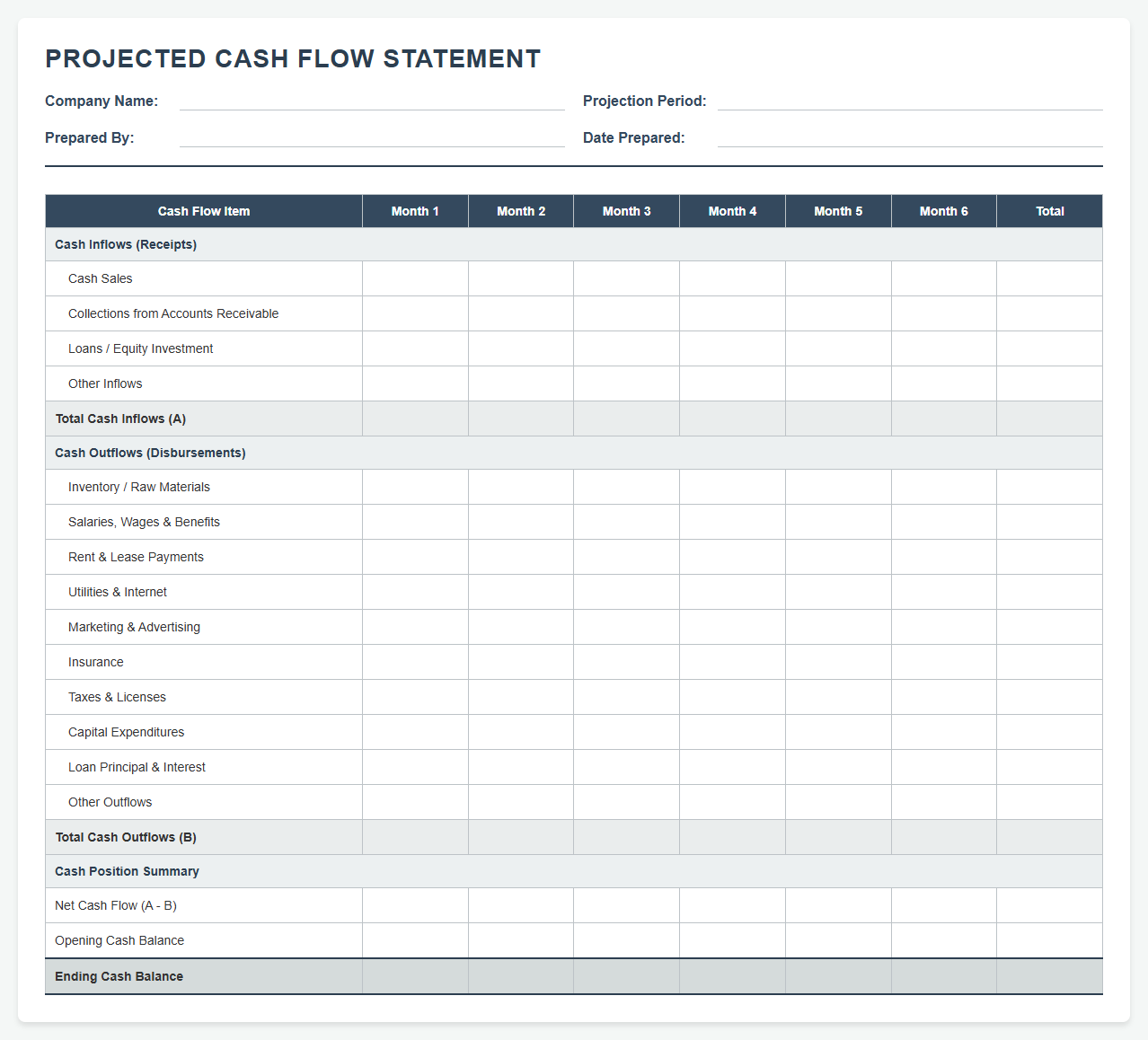The image size is (1148, 1040).
Task: Click Taxes & Licenses Month 6 cell
Action: click(944, 697)
